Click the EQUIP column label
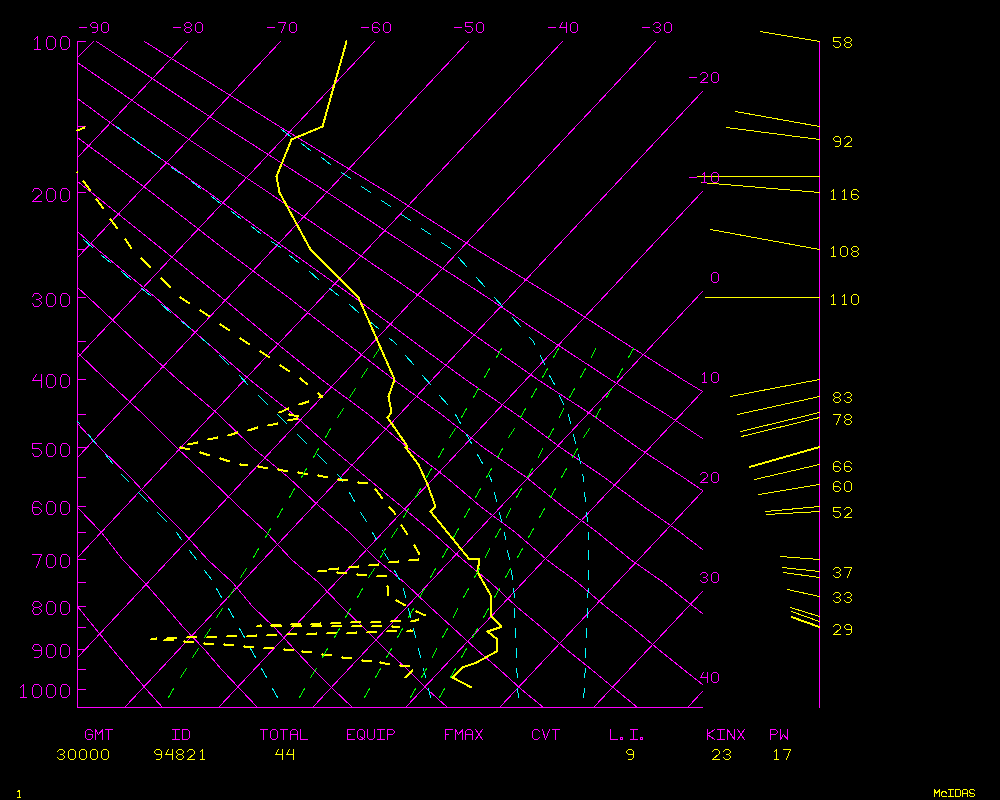Screen dimensions: 1000x800 click(371, 735)
